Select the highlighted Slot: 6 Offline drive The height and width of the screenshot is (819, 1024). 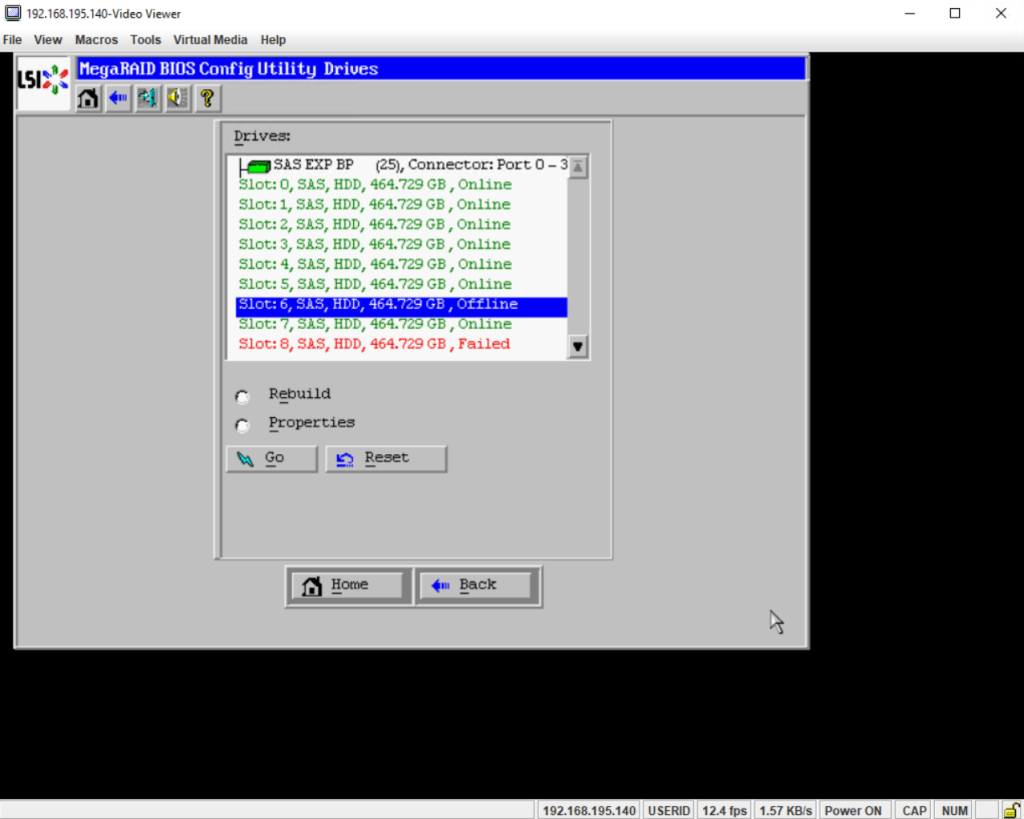coord(402,307)
